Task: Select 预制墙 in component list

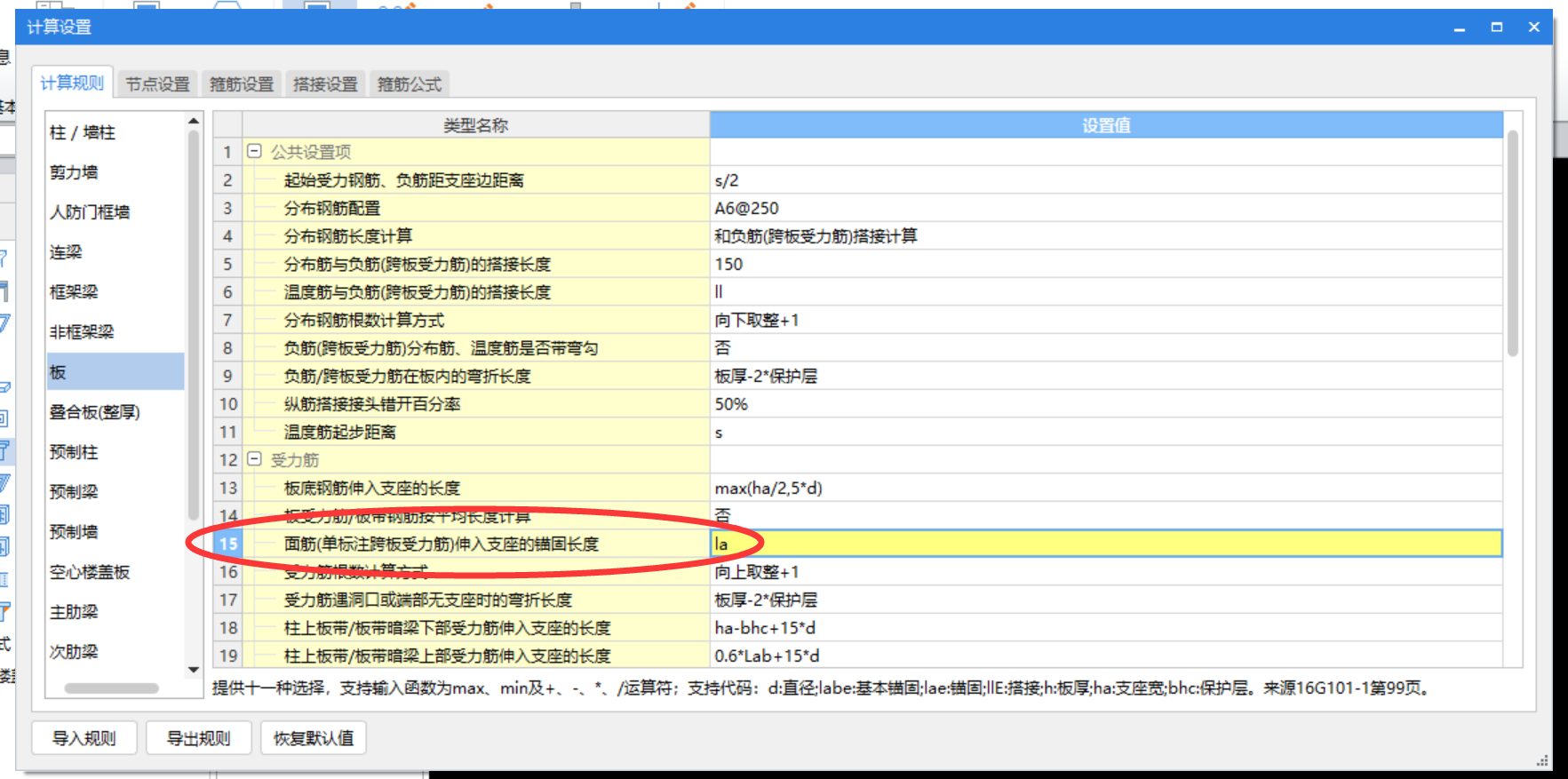Action: tap(115, 532)
